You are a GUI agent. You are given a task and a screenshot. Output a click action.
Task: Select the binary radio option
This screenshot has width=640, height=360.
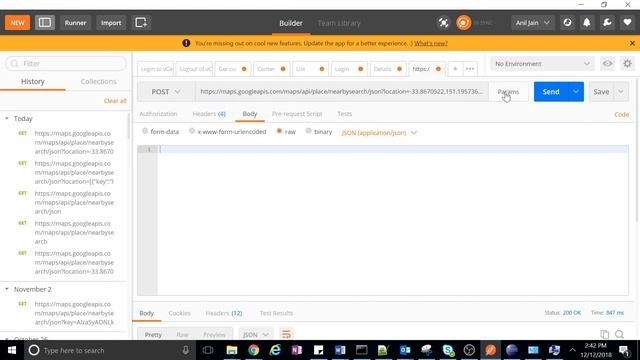(x=309, y=131)
